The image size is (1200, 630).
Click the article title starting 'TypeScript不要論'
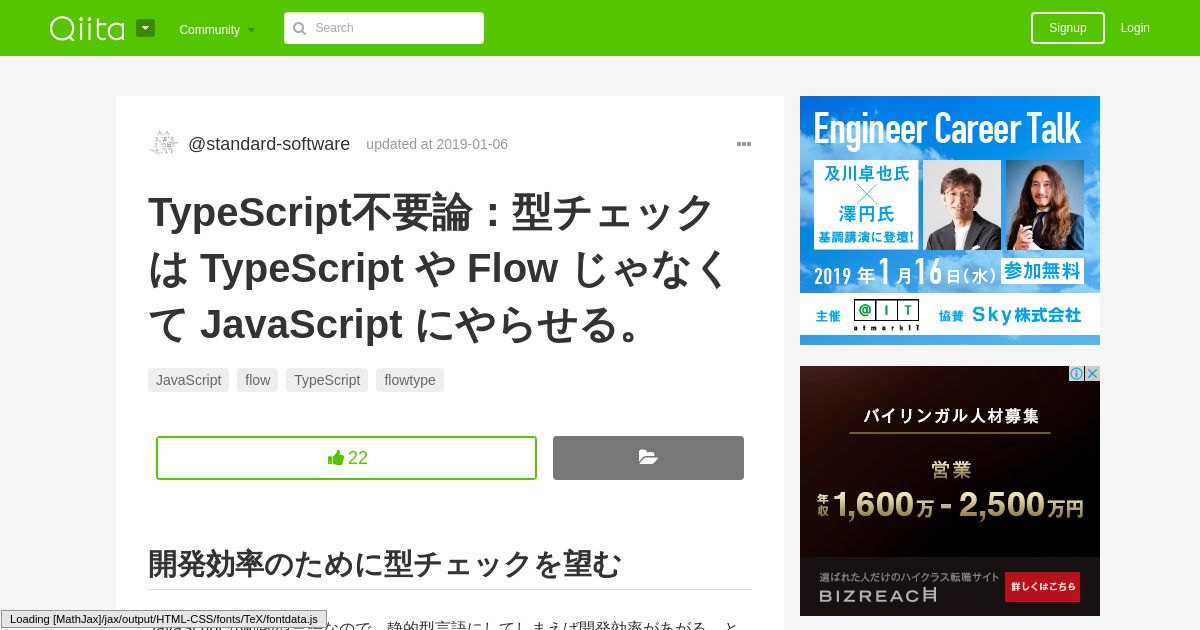coord(440,268)
